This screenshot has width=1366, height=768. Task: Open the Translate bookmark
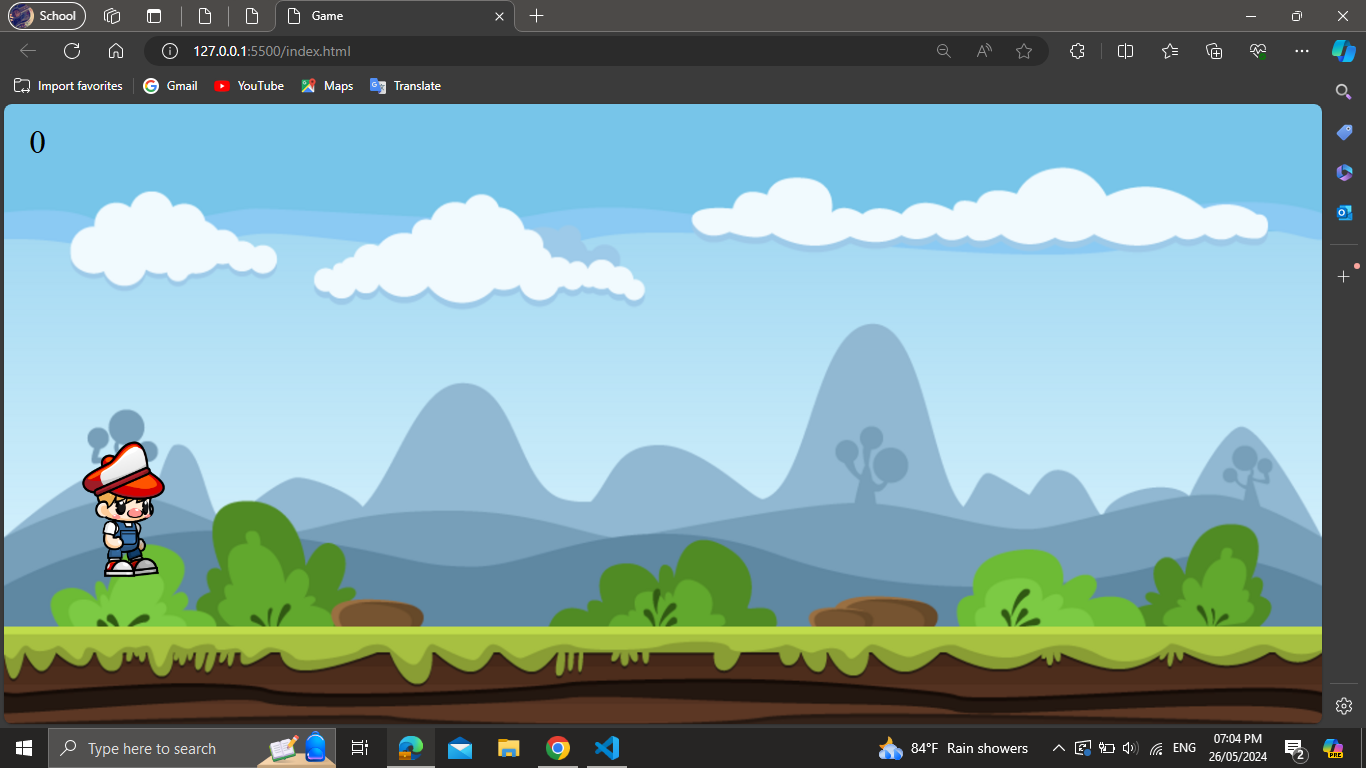pyautogui.click(x=405, y=86)
